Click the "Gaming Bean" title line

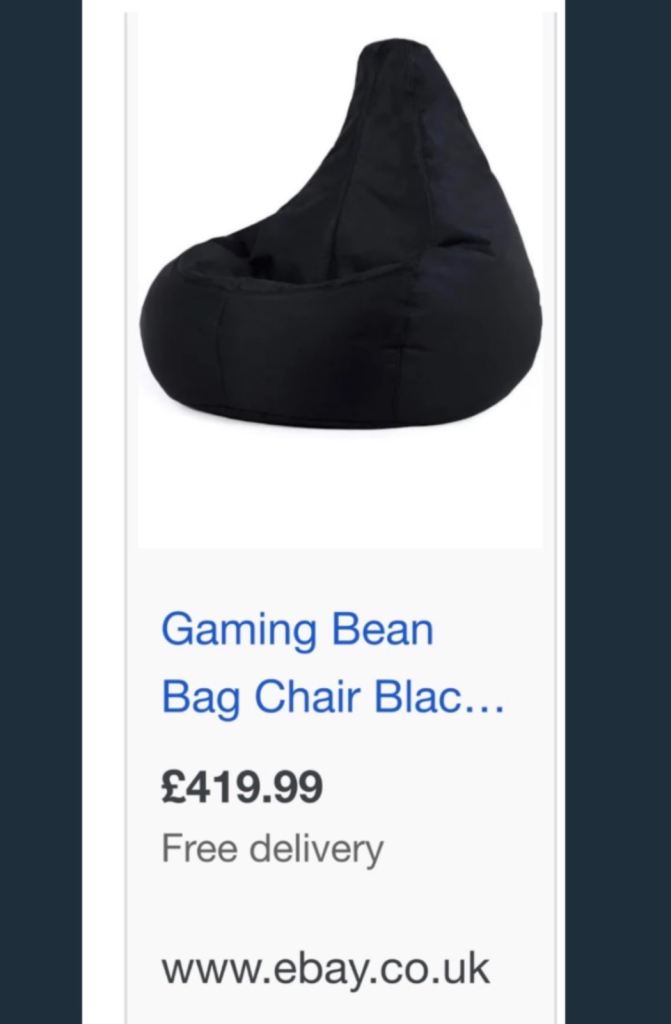click(x=297, y=631)
